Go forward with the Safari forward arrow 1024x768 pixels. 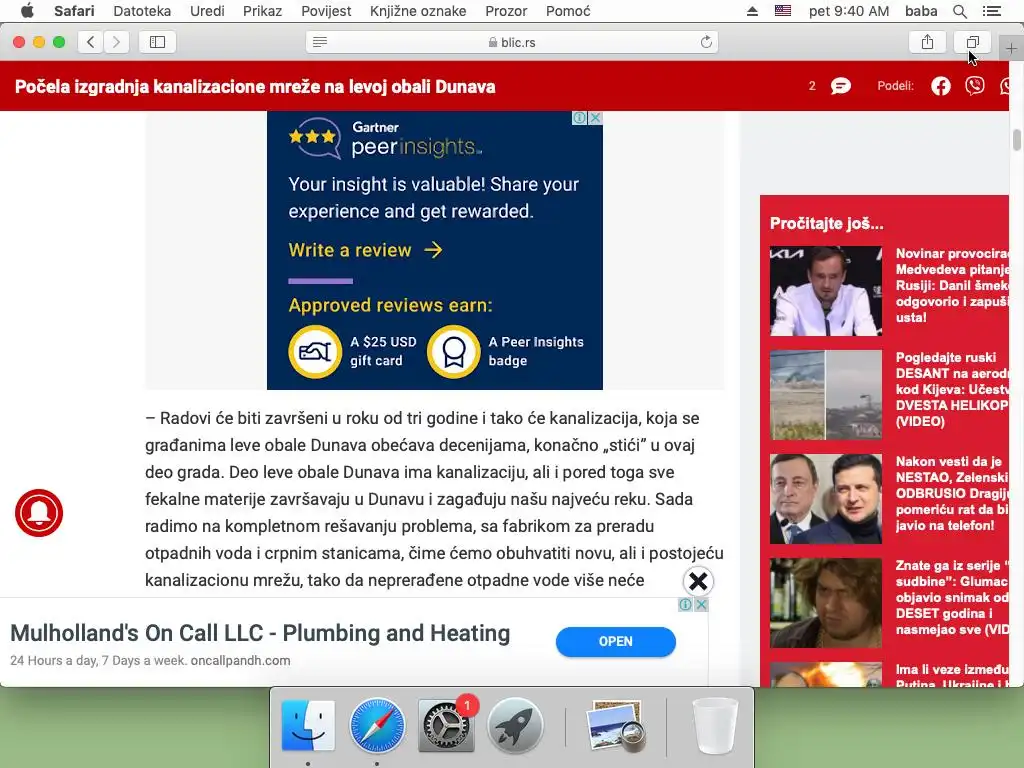pyautogui.click(x=116, y=42)
